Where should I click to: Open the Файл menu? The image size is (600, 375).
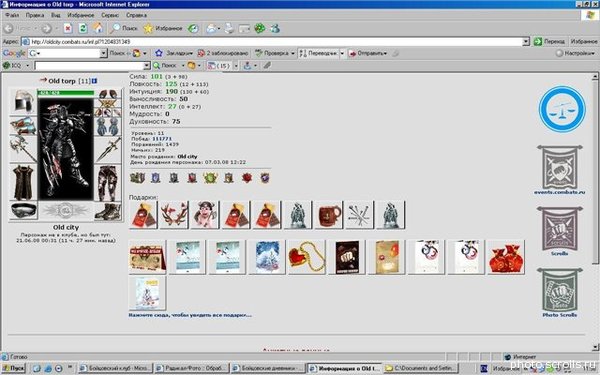[x=12, y=15]
